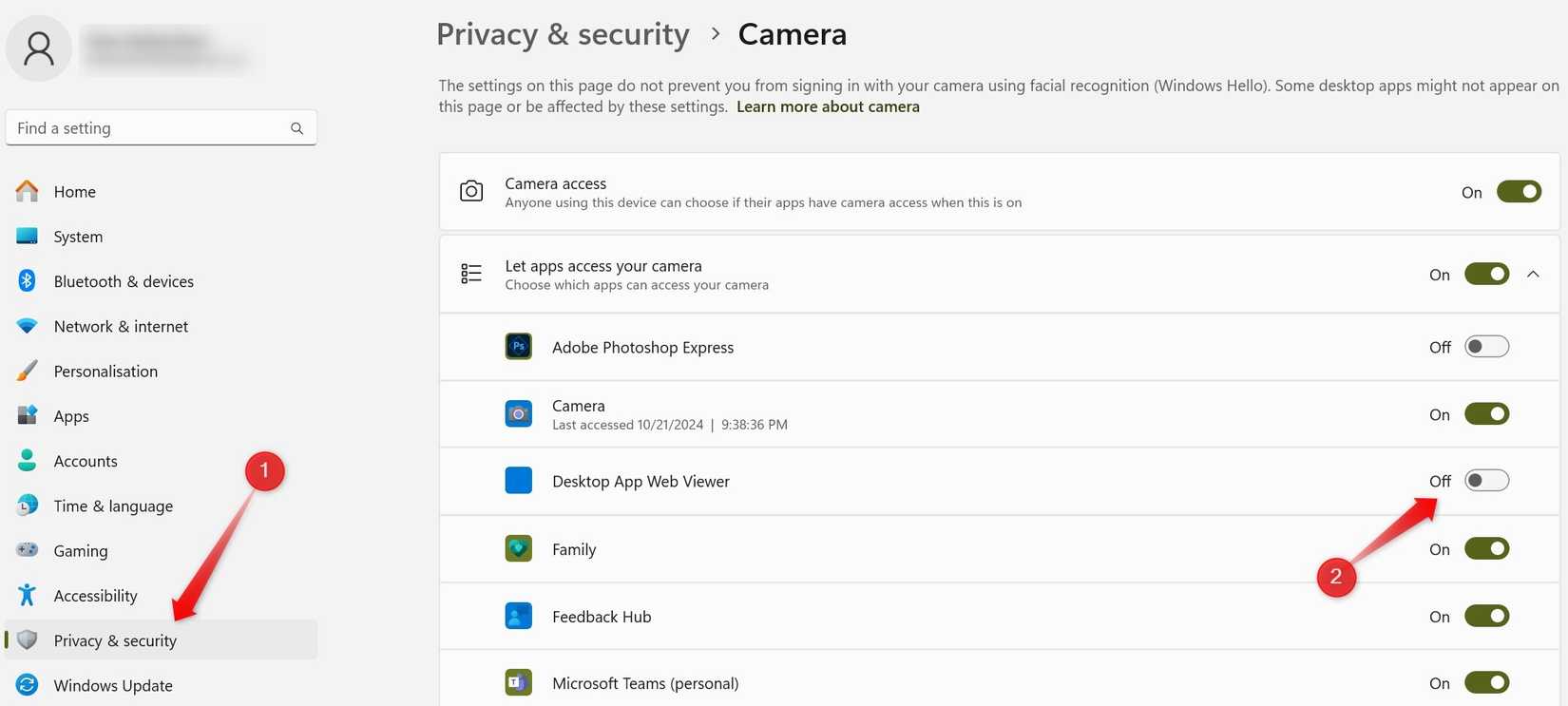Select the Gaming controller icon
This screenshot has width=1568, height=706.
point(27,550)
